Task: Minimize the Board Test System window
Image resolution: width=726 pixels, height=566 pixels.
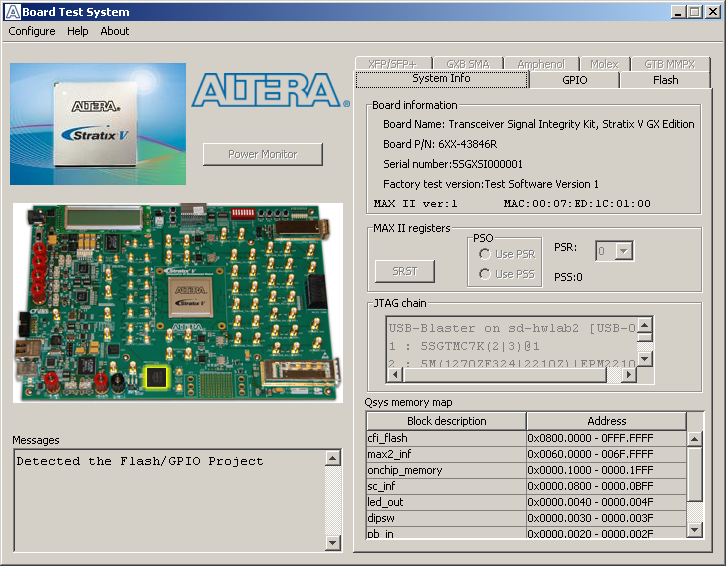Action: pos(678,12)
